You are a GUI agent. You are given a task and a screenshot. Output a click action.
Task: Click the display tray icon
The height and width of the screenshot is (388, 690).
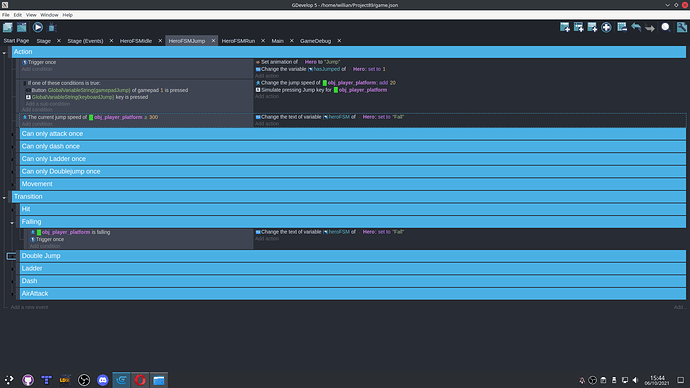pos(625,380)
